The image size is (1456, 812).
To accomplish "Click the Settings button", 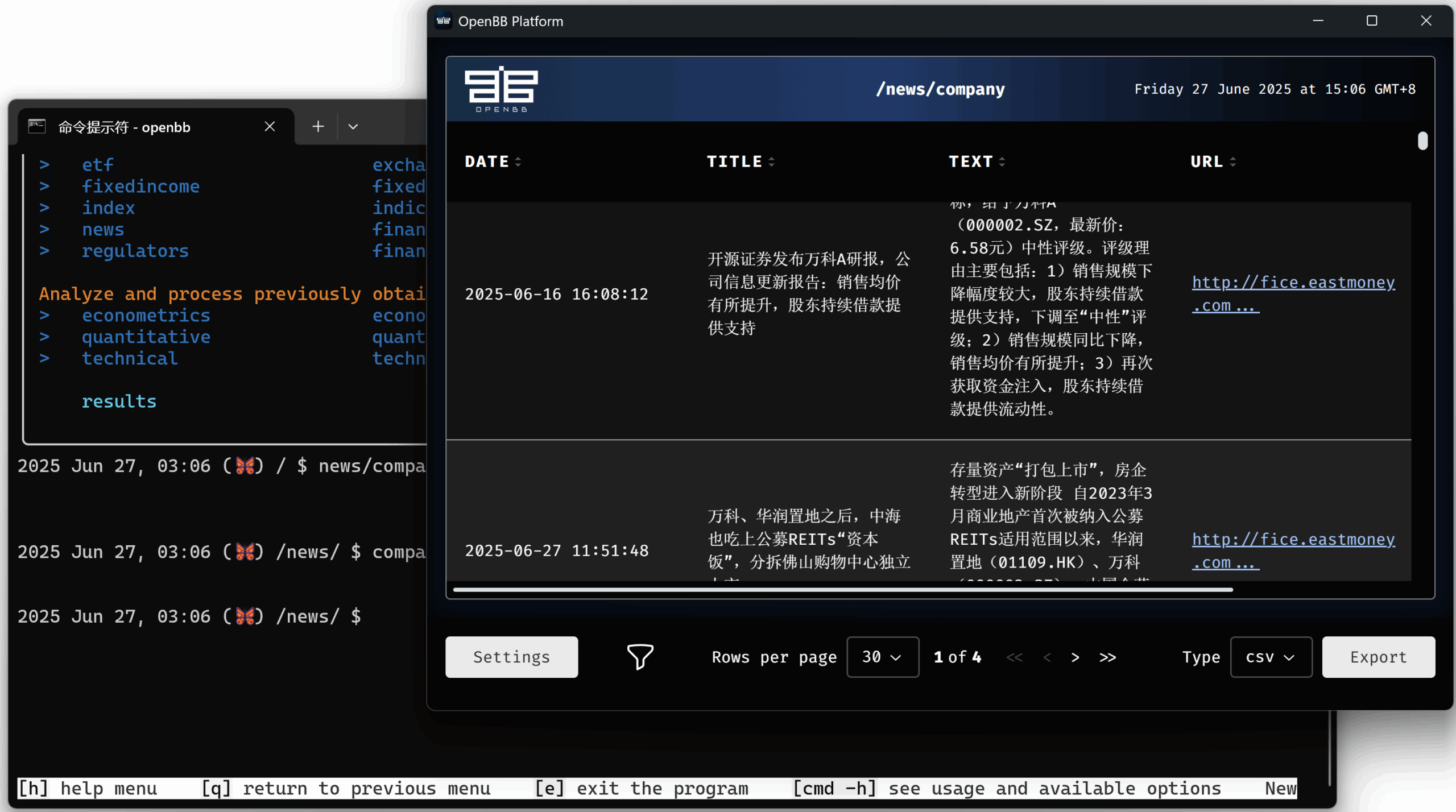I will [x=511, y=657].
